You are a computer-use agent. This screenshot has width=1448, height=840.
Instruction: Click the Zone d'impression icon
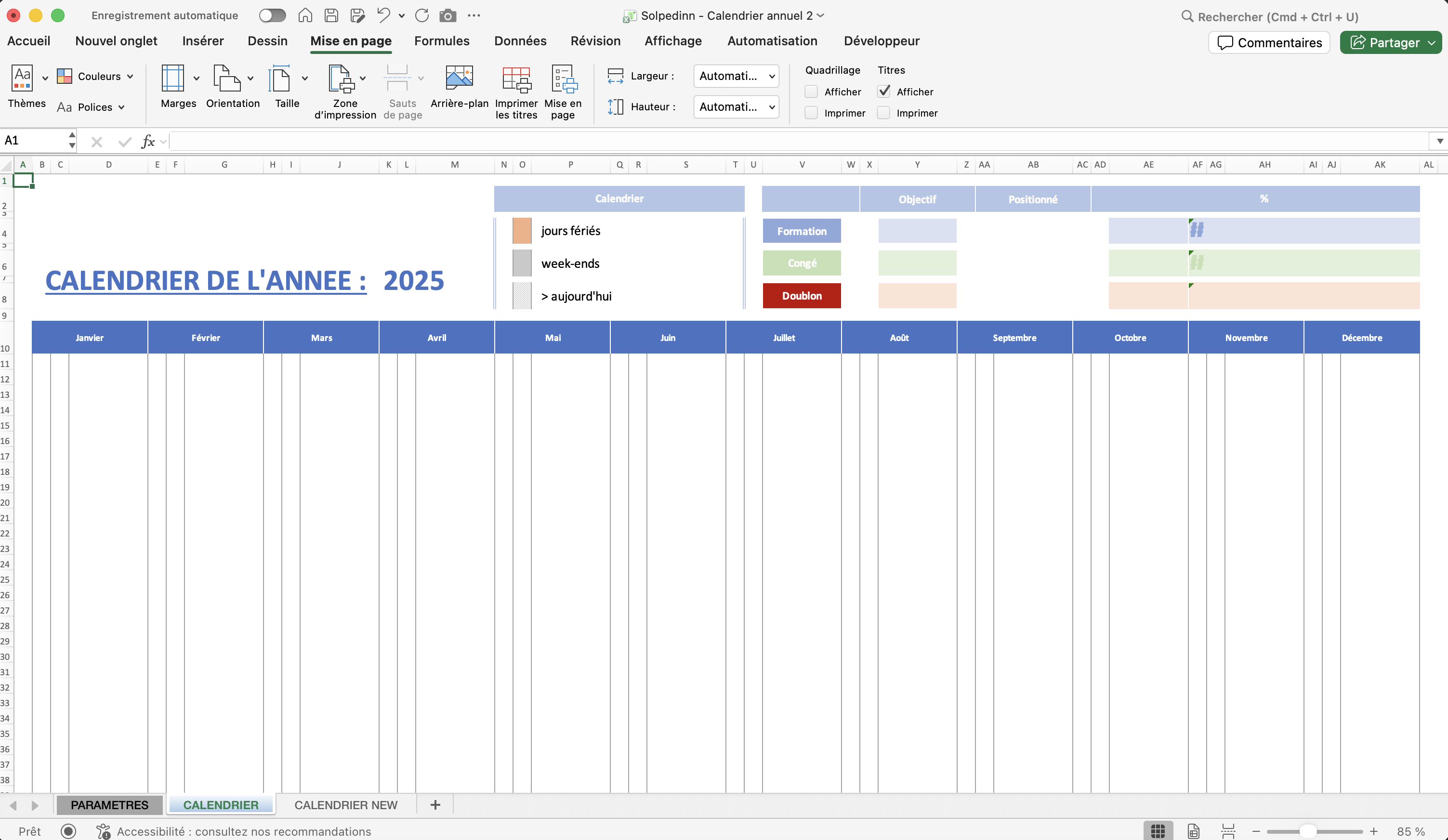point(341,79)
